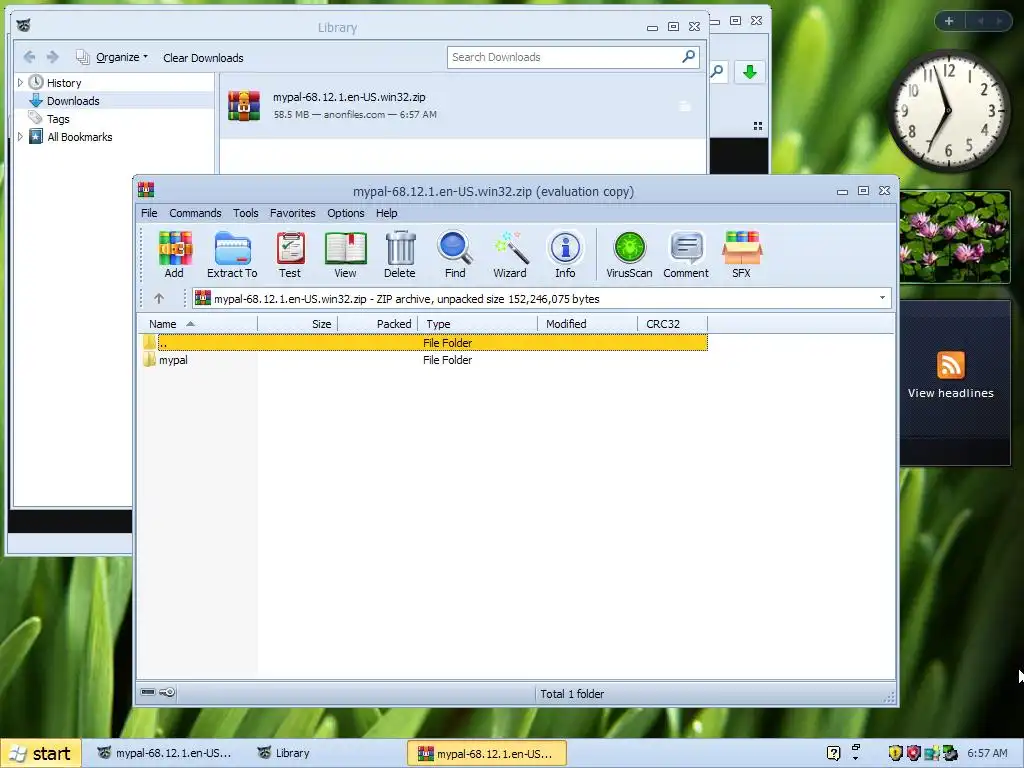Image resolution: width=1024 pixels, height=768 pixels.
Task: Click the Extract To toolbar icon
Action: tap(232, 255)
